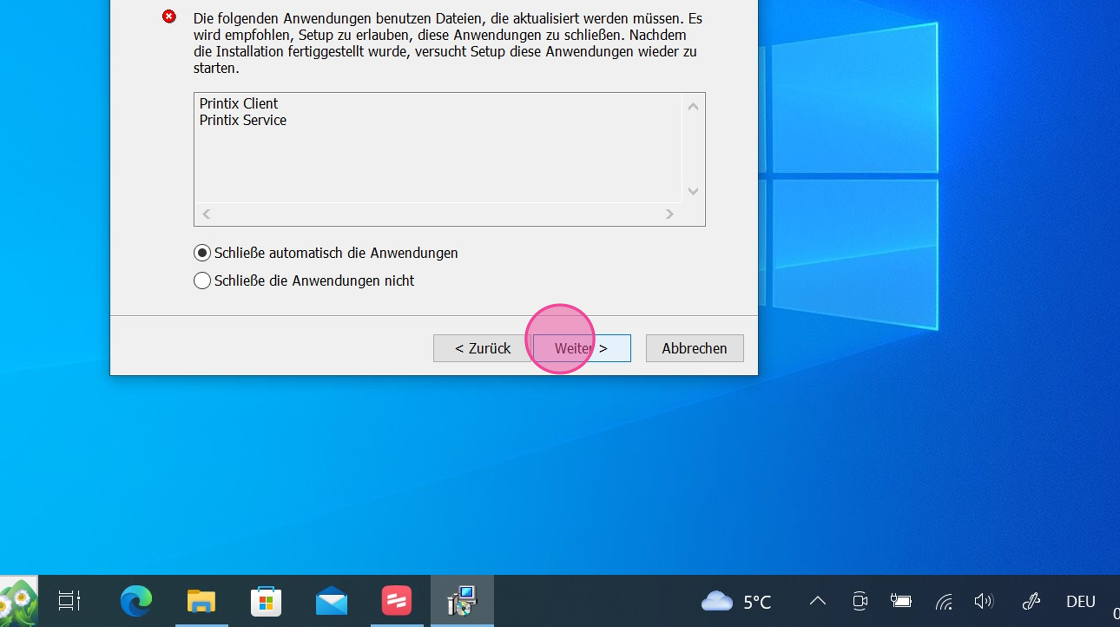The image size is (1120, 627).
Task: Open battery status in tray
Action: click(x=901, y=601)
